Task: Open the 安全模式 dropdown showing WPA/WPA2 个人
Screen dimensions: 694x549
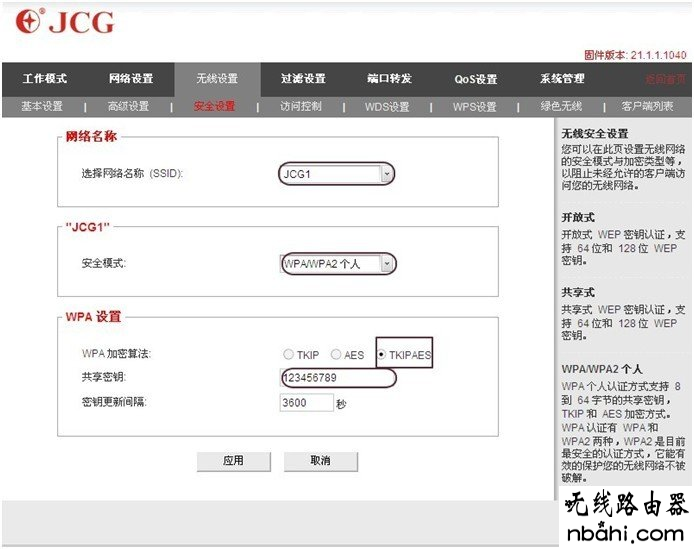Action: (x=337, y=264)
